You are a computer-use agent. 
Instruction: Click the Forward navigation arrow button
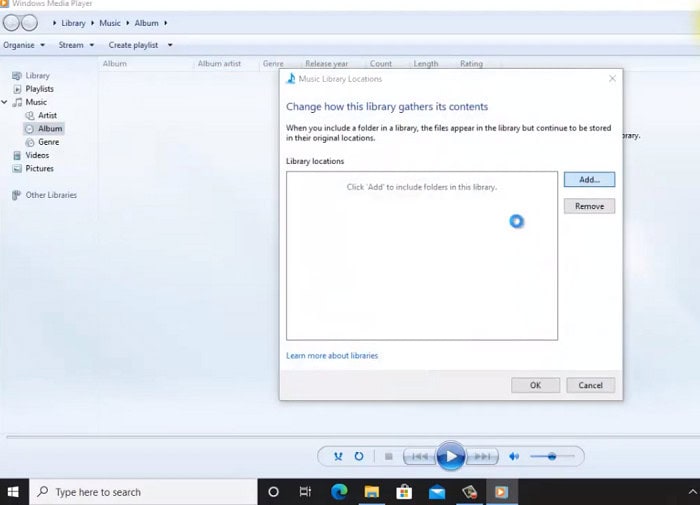(29, 23)
